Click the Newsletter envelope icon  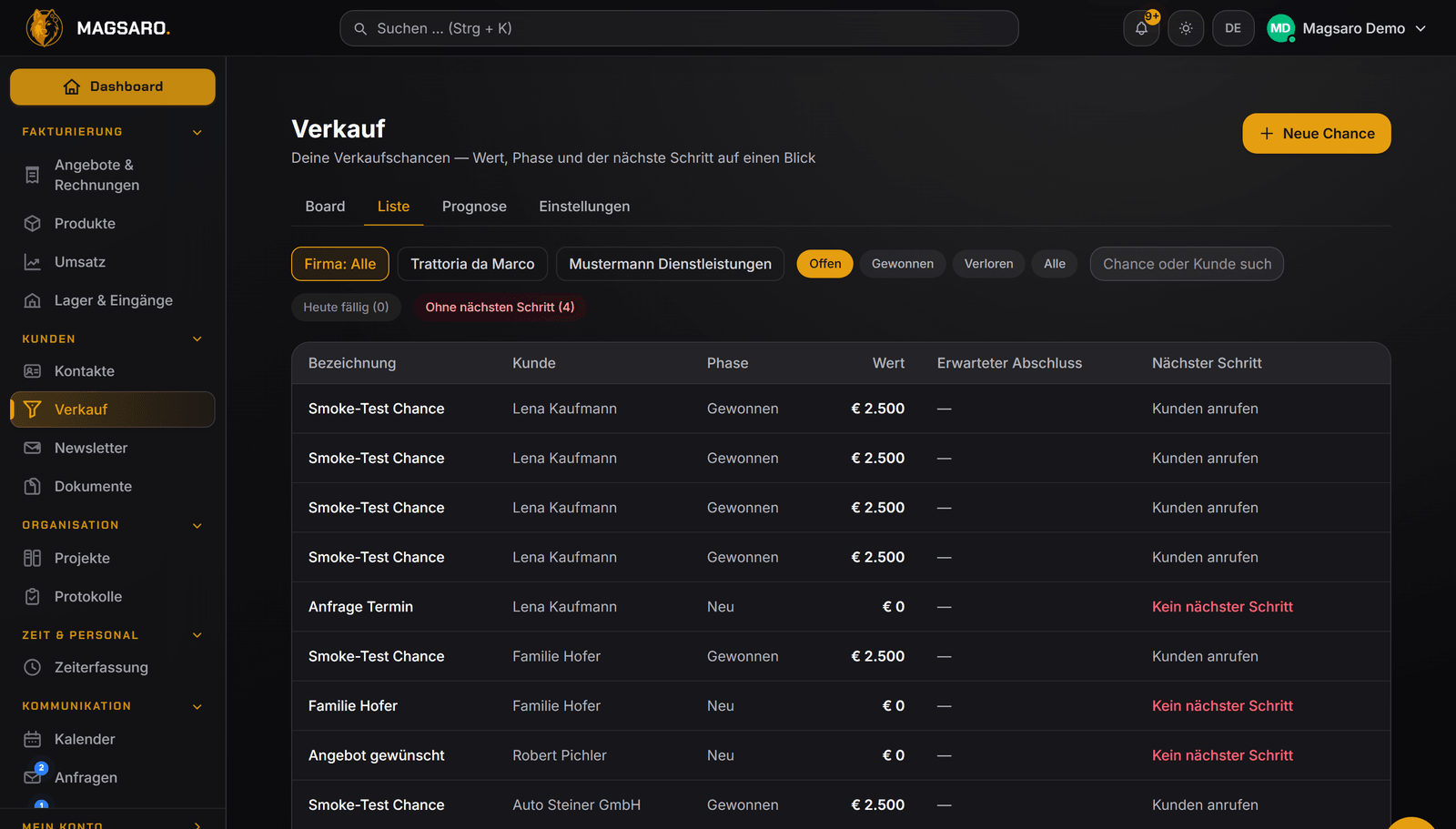(33, 448)
